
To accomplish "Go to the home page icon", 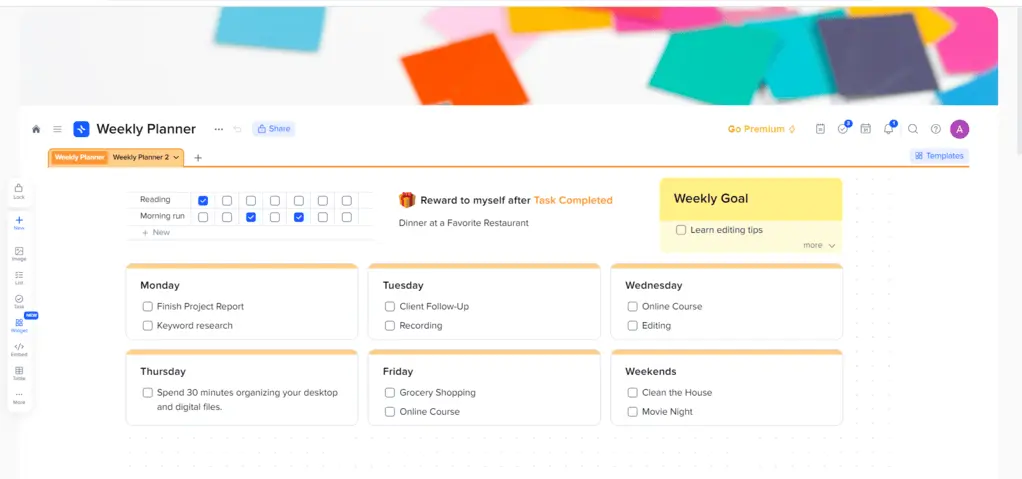I will point(36,129).
